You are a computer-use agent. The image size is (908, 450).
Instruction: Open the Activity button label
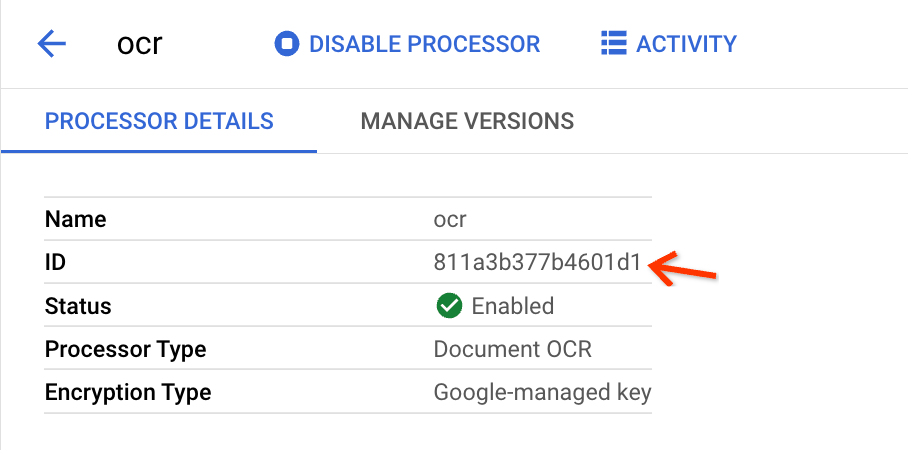(686, 44)
